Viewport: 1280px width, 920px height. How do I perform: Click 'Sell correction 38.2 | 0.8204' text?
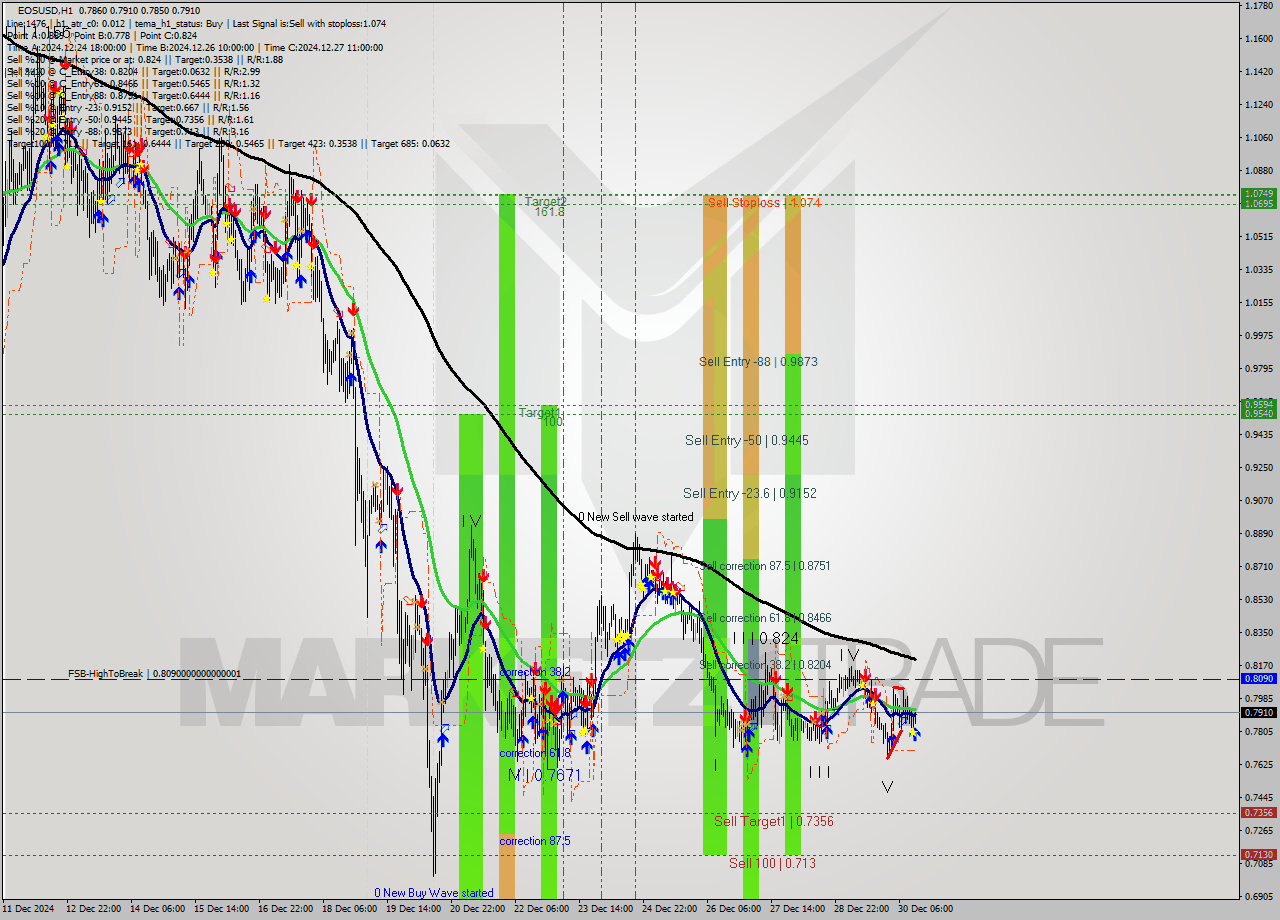(765, 665)
